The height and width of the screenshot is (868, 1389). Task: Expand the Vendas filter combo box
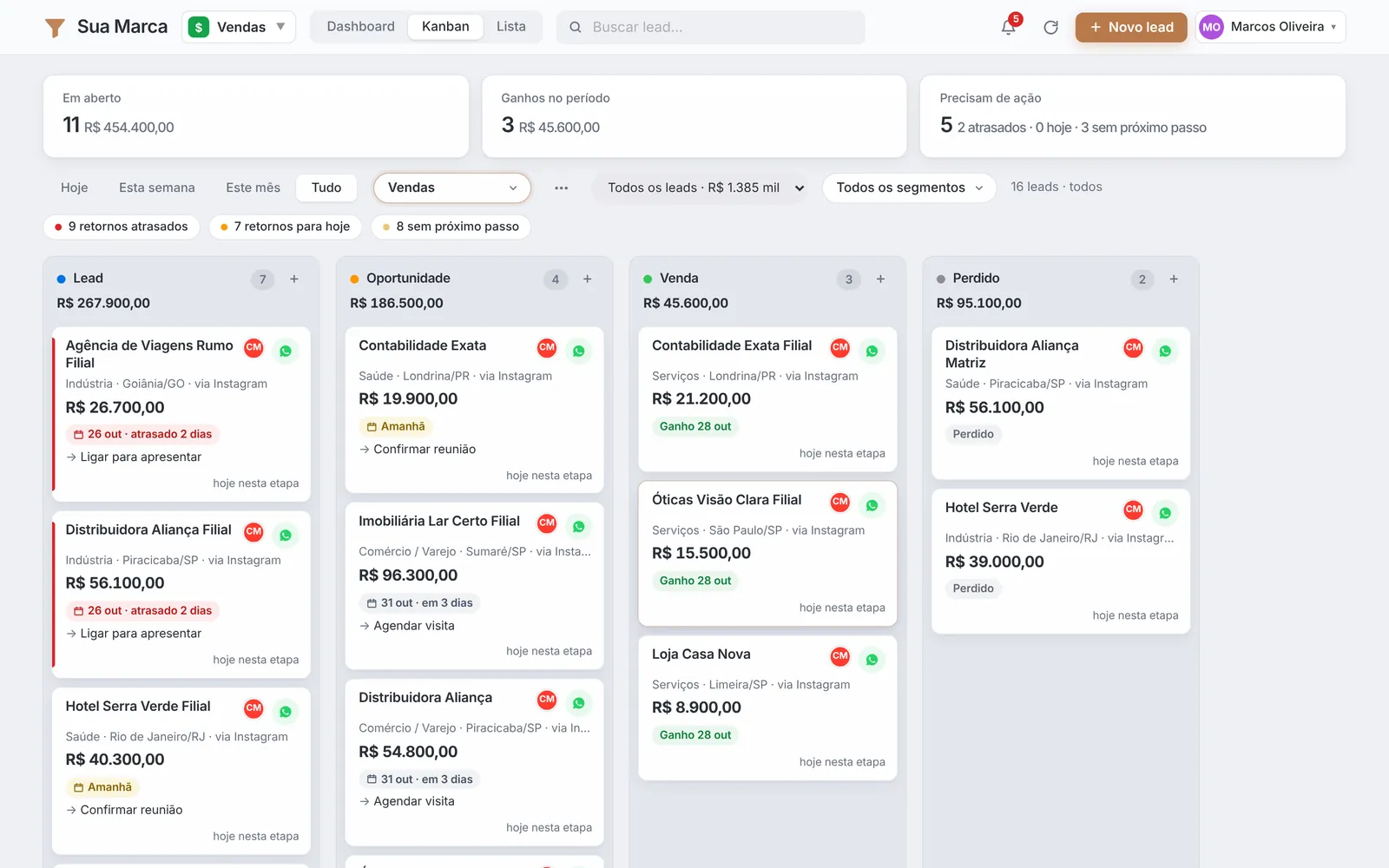click(x=452, y=187)
